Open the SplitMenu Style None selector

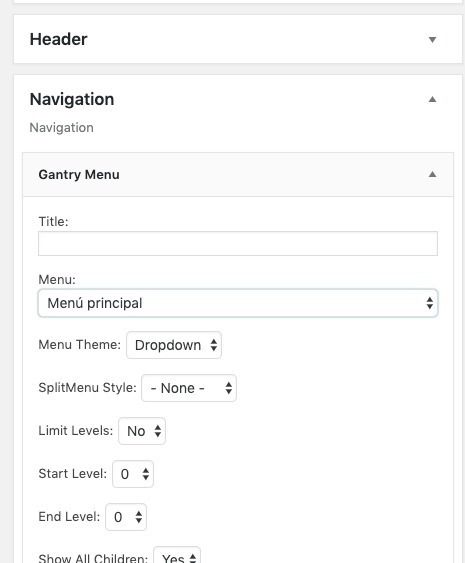[189, 388]
